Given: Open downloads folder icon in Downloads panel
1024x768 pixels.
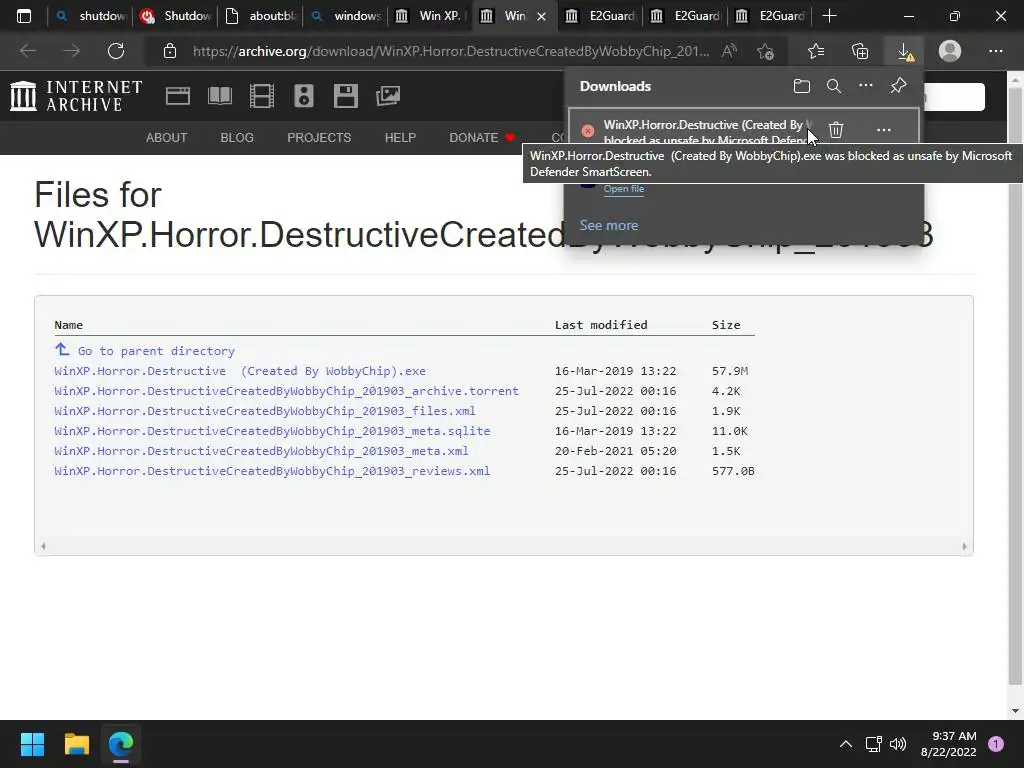Looking at the screenshot, I should pos(801,86).
